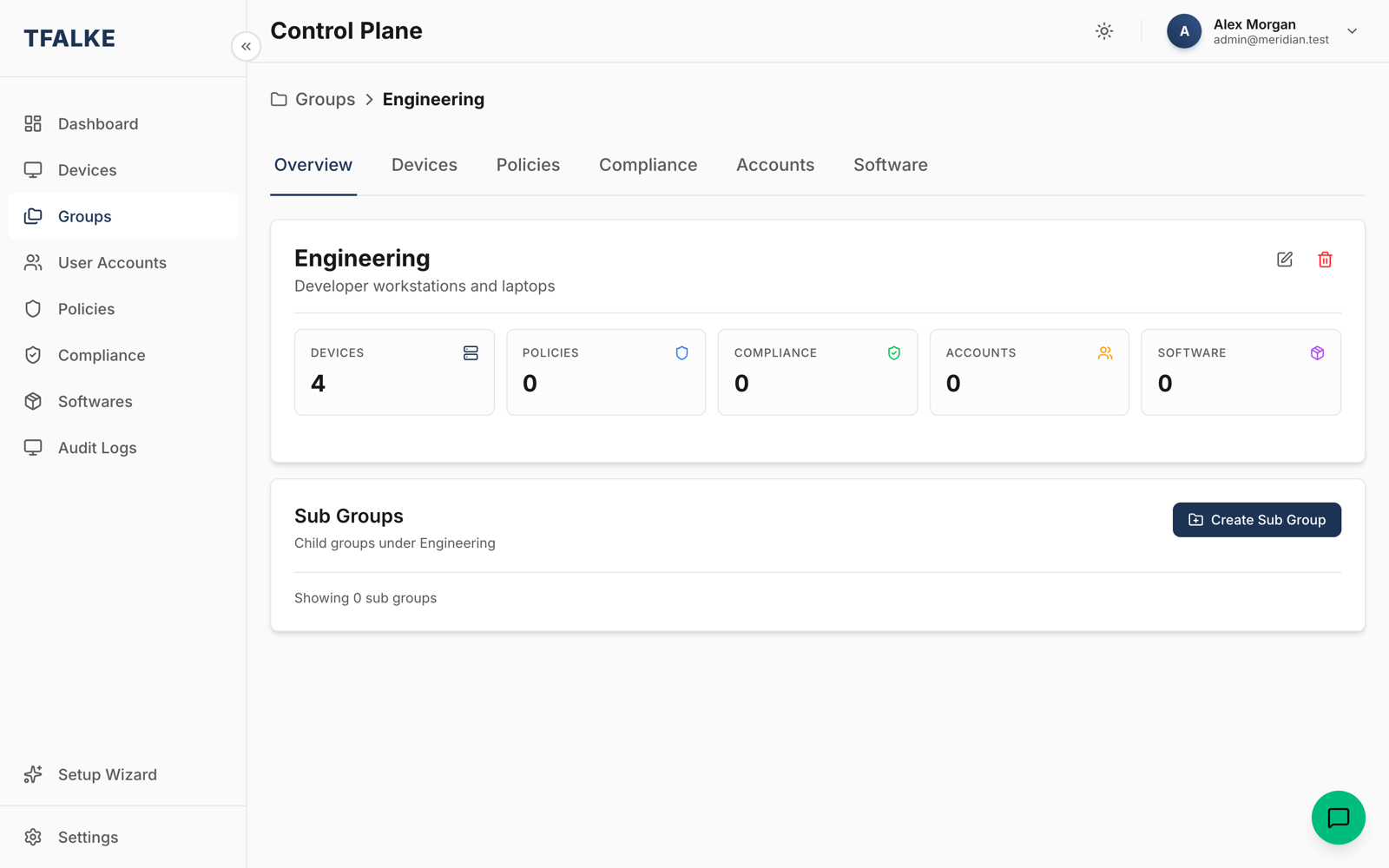Click the admin@meridian.test email text
The width and height of the screenshot is (1389, 868).
point(1271,40)
